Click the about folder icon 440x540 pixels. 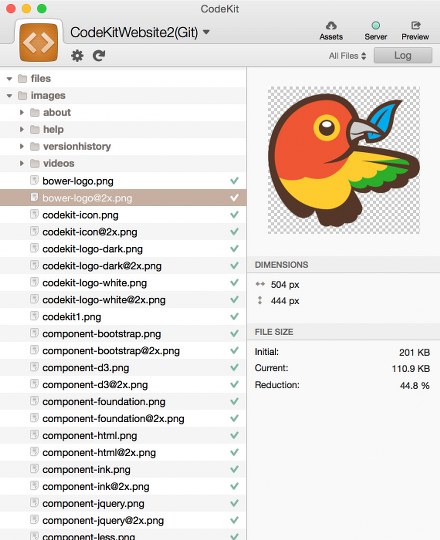point(35,112)
